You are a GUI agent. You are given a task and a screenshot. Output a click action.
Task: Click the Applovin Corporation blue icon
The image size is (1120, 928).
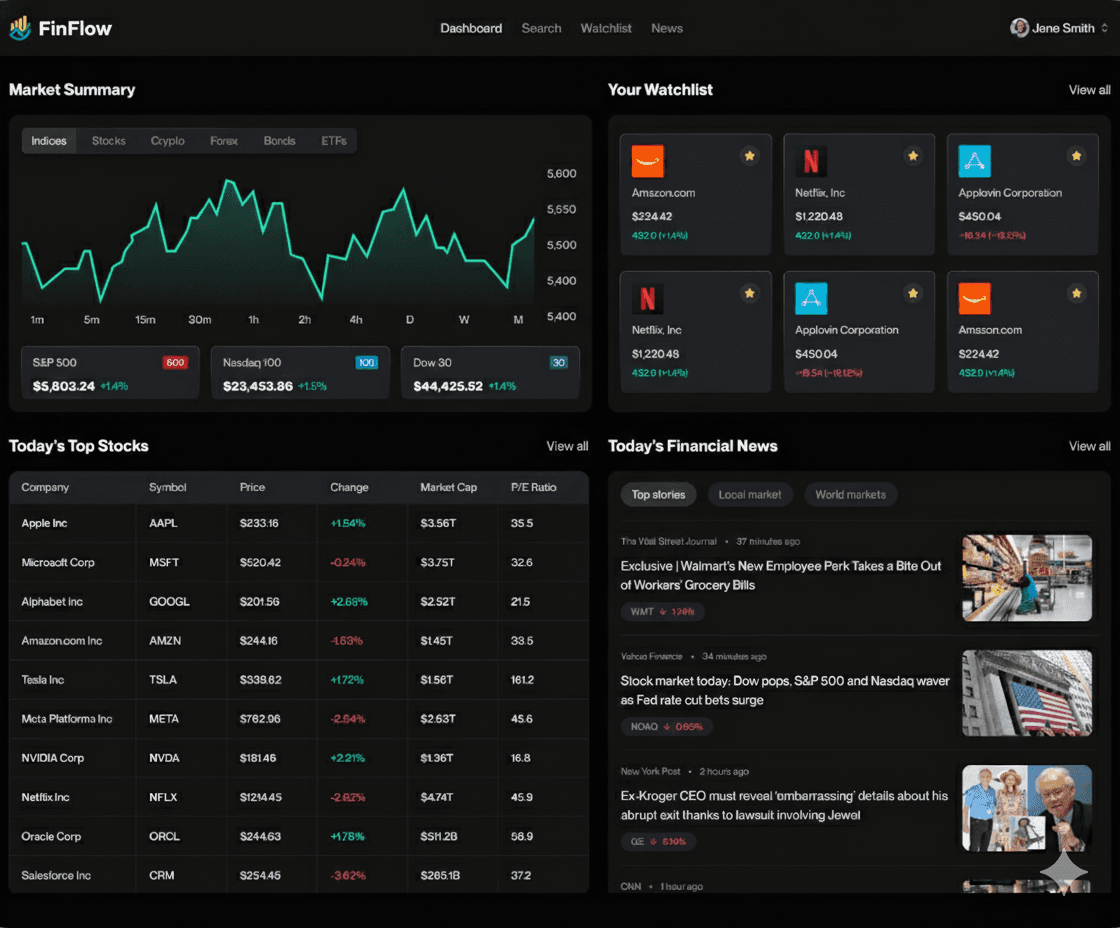pos(975,160)
